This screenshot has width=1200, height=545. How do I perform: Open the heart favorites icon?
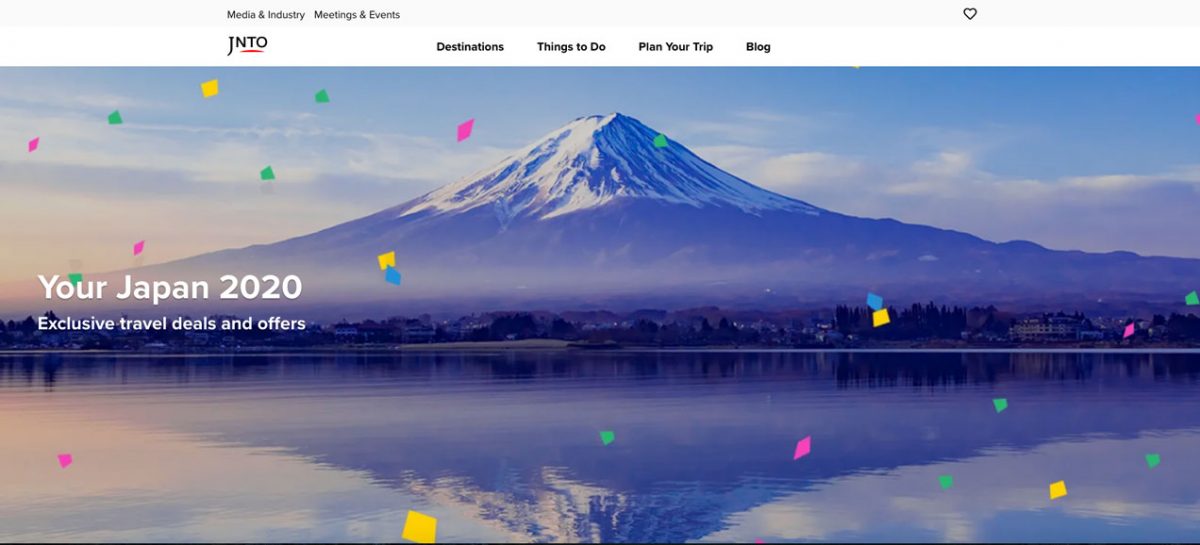click(x=969, y=14)
